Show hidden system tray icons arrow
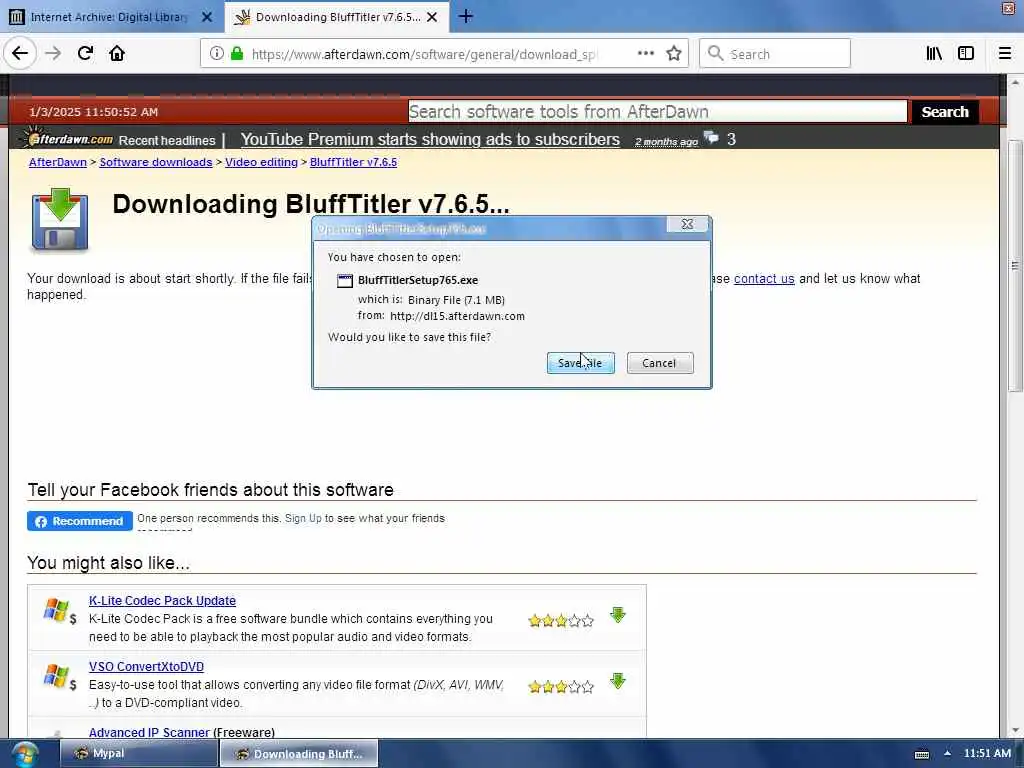This screenshot has width=1024, height=768. pyautogui.click(x=947, y=754)
